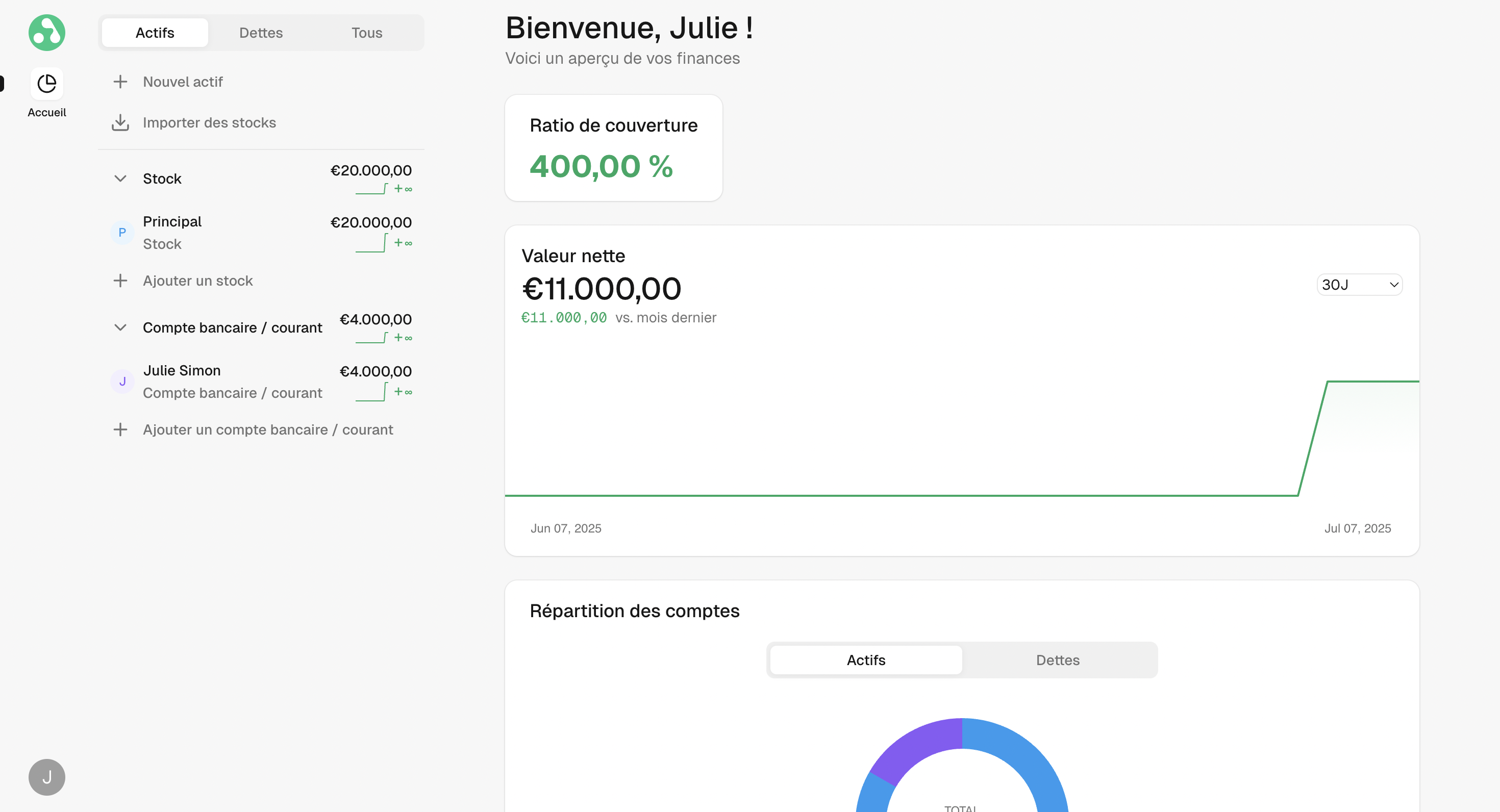The height and width of the screenshot is (812, 1500).
Task: Click the Jun 07, 2025 date label
Action: click(565, 528)
